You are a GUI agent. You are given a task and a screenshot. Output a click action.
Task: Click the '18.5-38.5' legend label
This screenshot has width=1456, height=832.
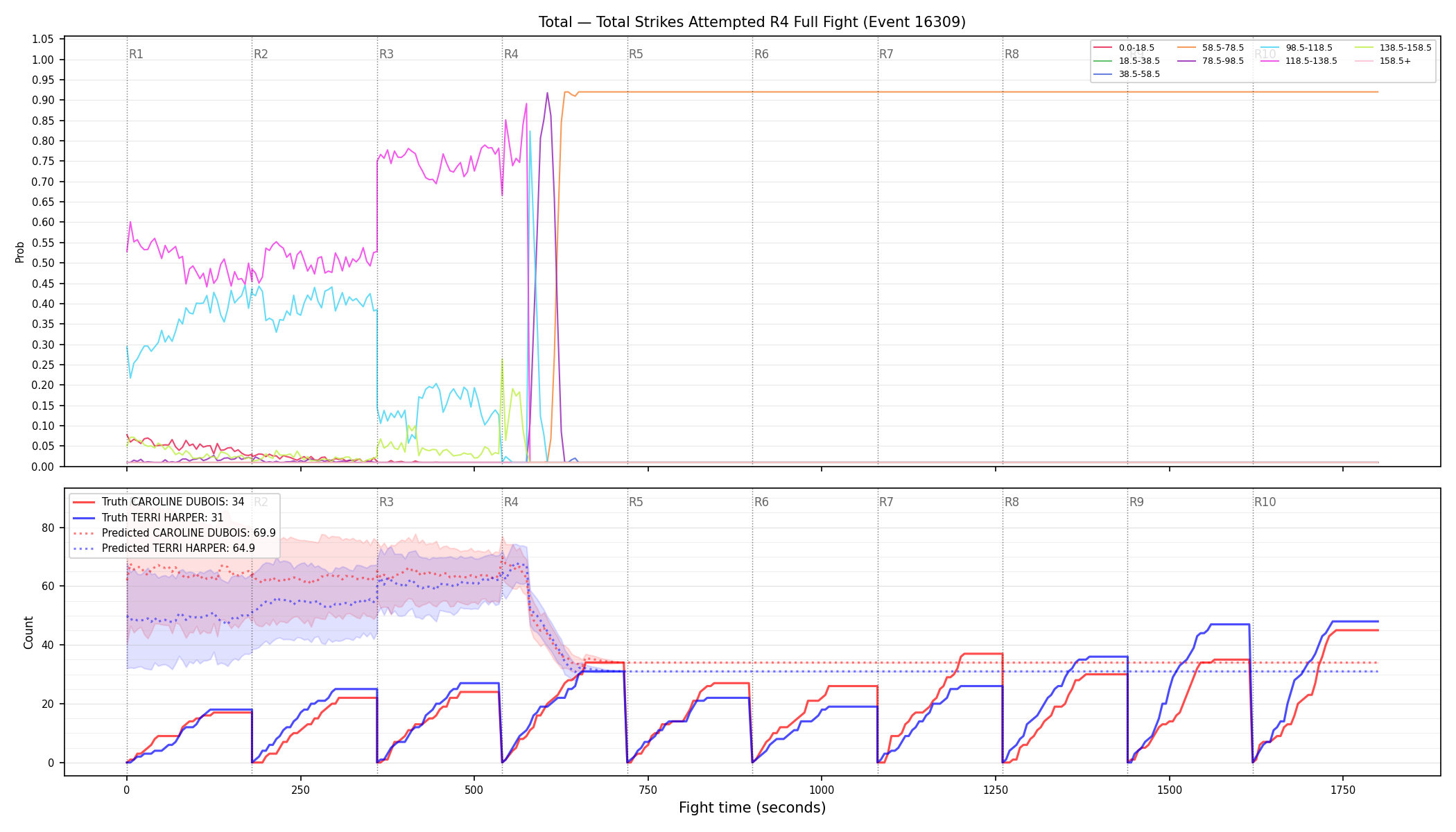(x=1139, y=61)
